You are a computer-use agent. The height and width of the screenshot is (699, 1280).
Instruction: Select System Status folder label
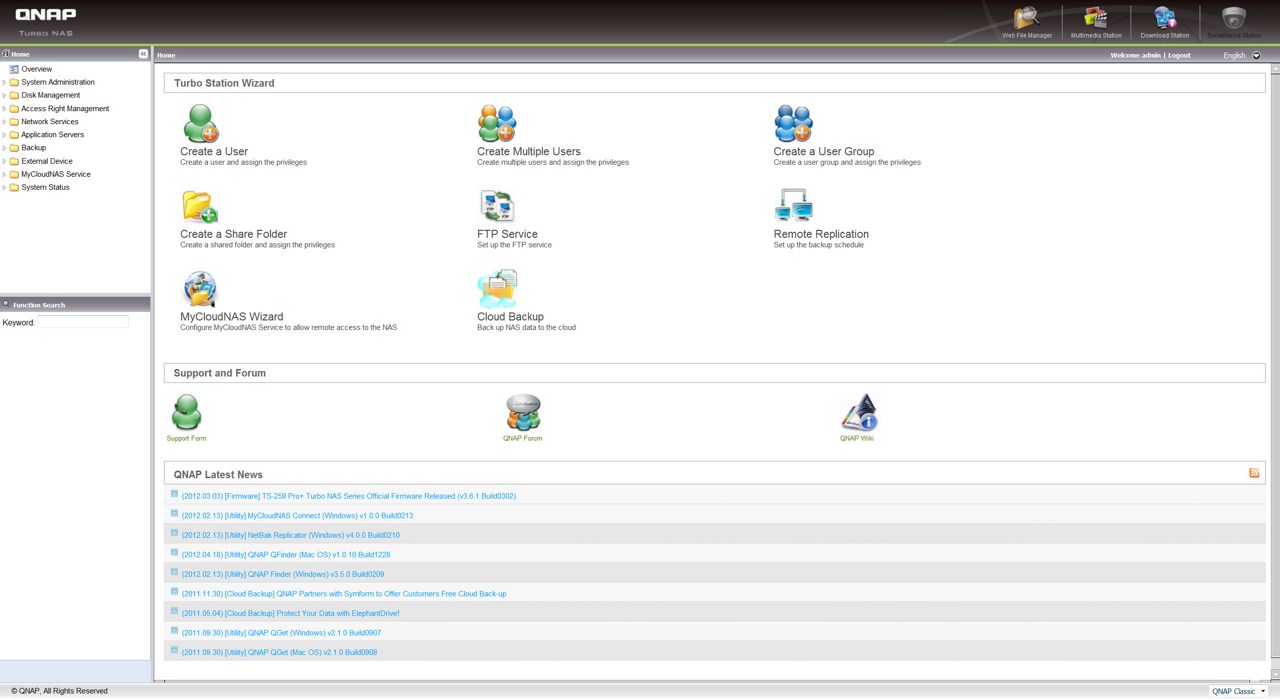[x=45, y=187]
